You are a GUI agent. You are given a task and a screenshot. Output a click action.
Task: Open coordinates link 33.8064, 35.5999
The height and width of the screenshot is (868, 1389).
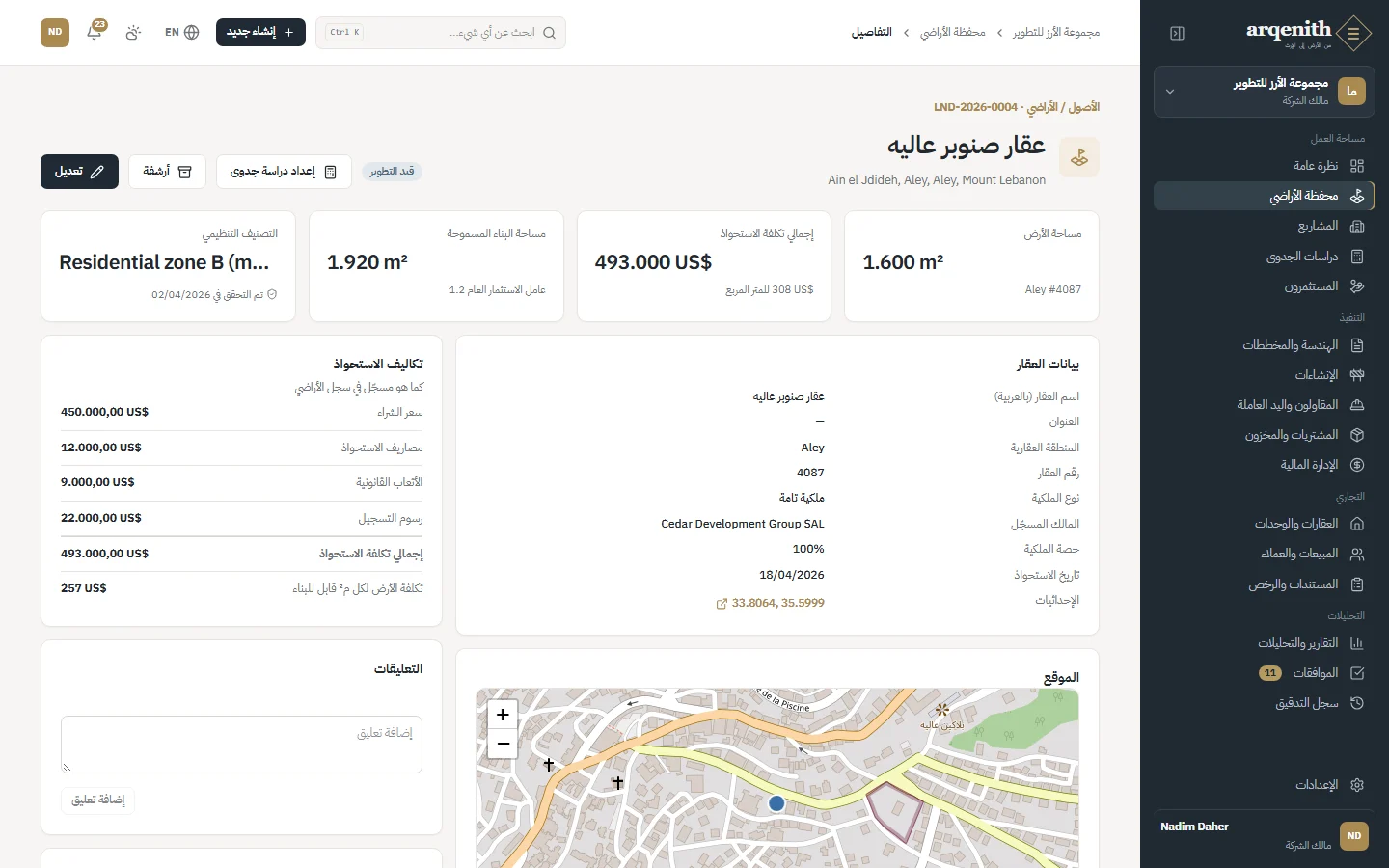click(770, 603)
